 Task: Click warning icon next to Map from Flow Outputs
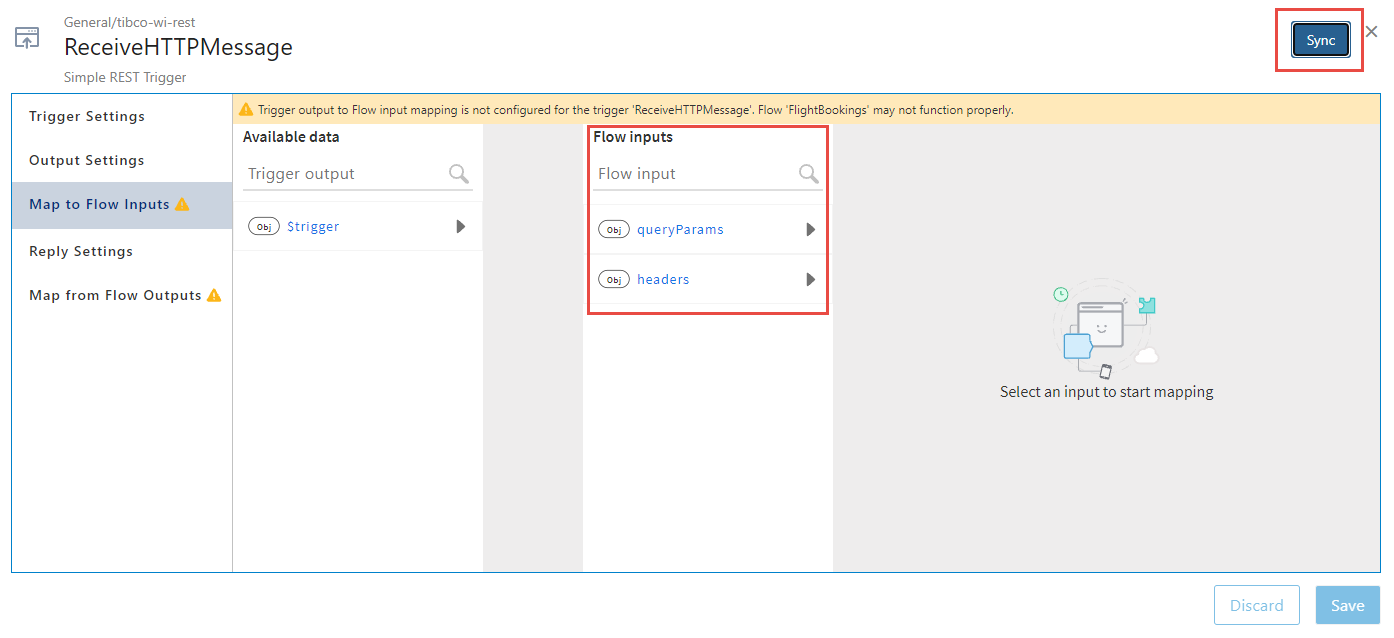coord(214,295)
